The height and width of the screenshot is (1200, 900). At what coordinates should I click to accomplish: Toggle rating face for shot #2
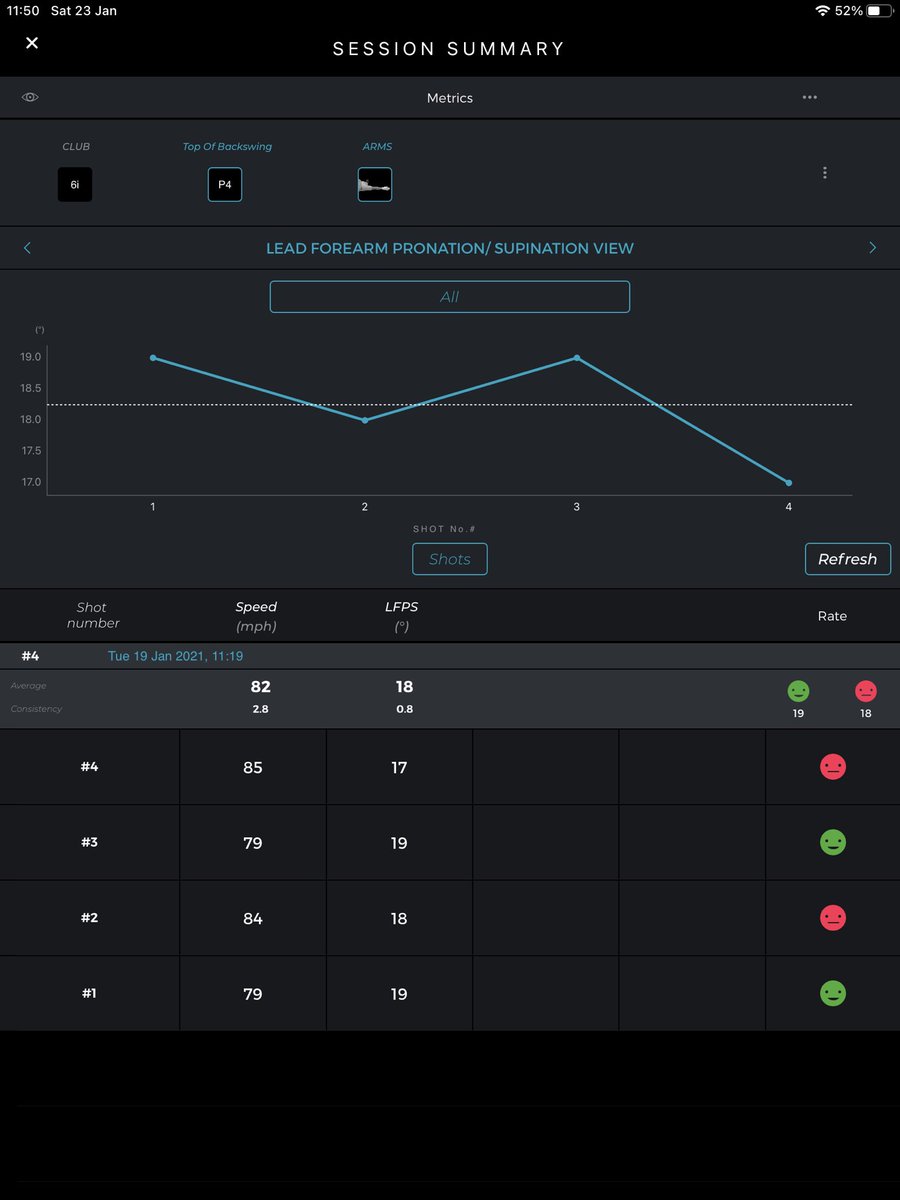(x=832, y=918)
